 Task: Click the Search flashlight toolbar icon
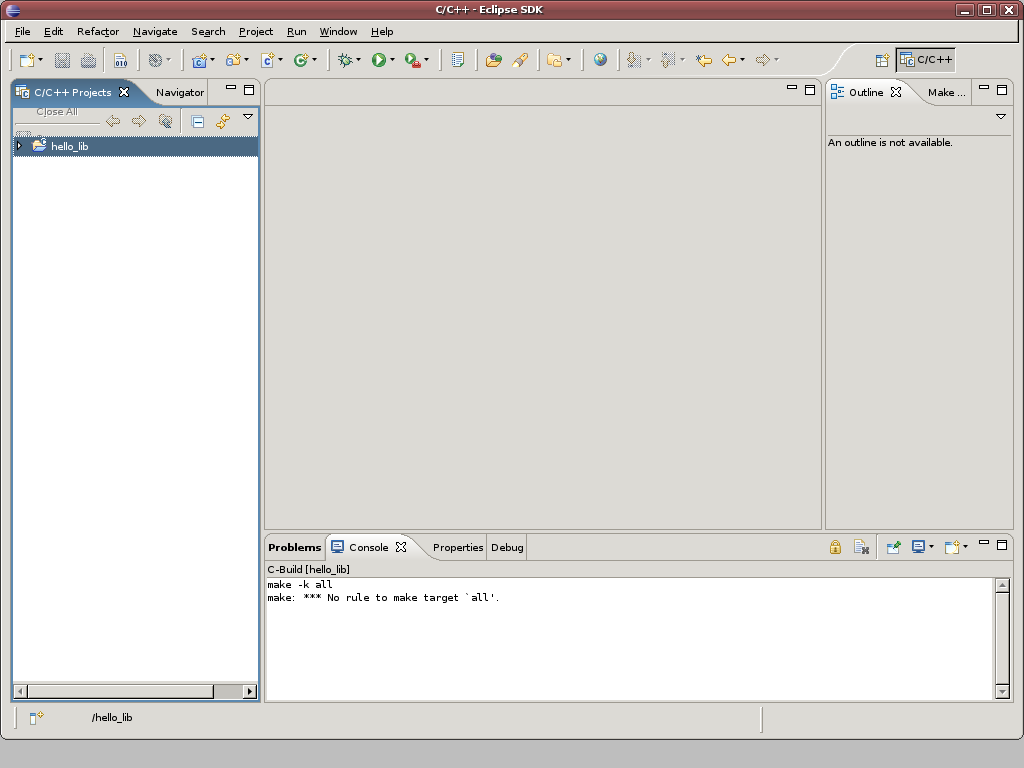[x=520, y=60]
